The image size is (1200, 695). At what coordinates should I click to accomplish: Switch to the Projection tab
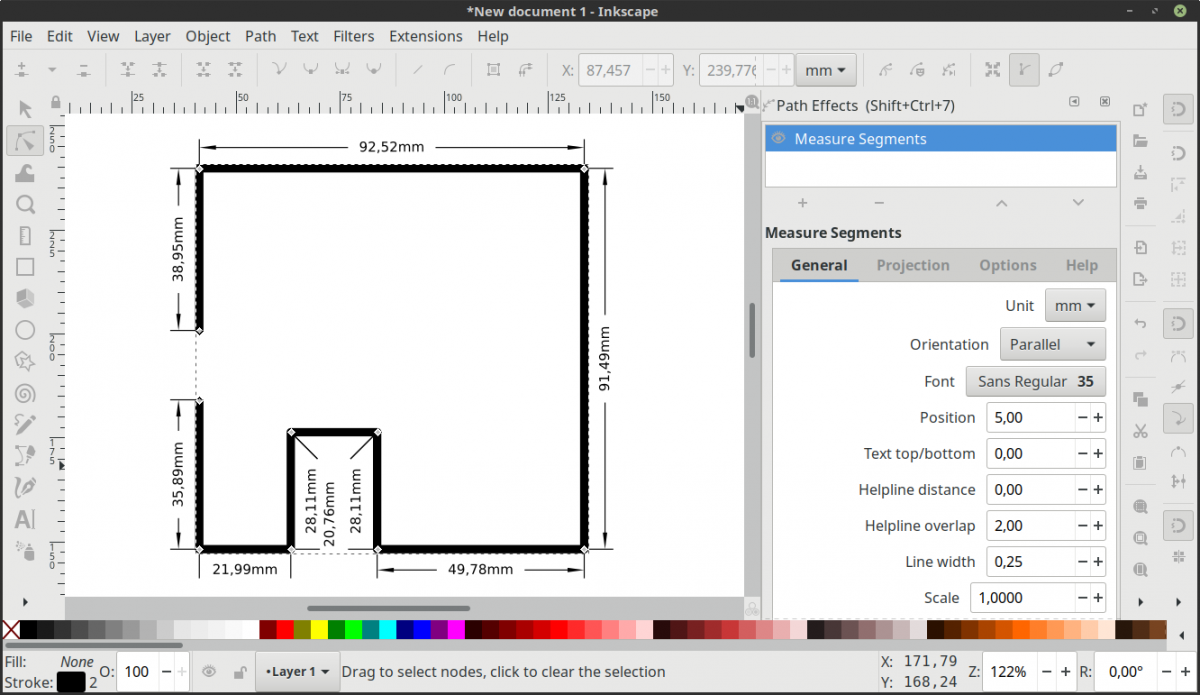click(913, 265)
